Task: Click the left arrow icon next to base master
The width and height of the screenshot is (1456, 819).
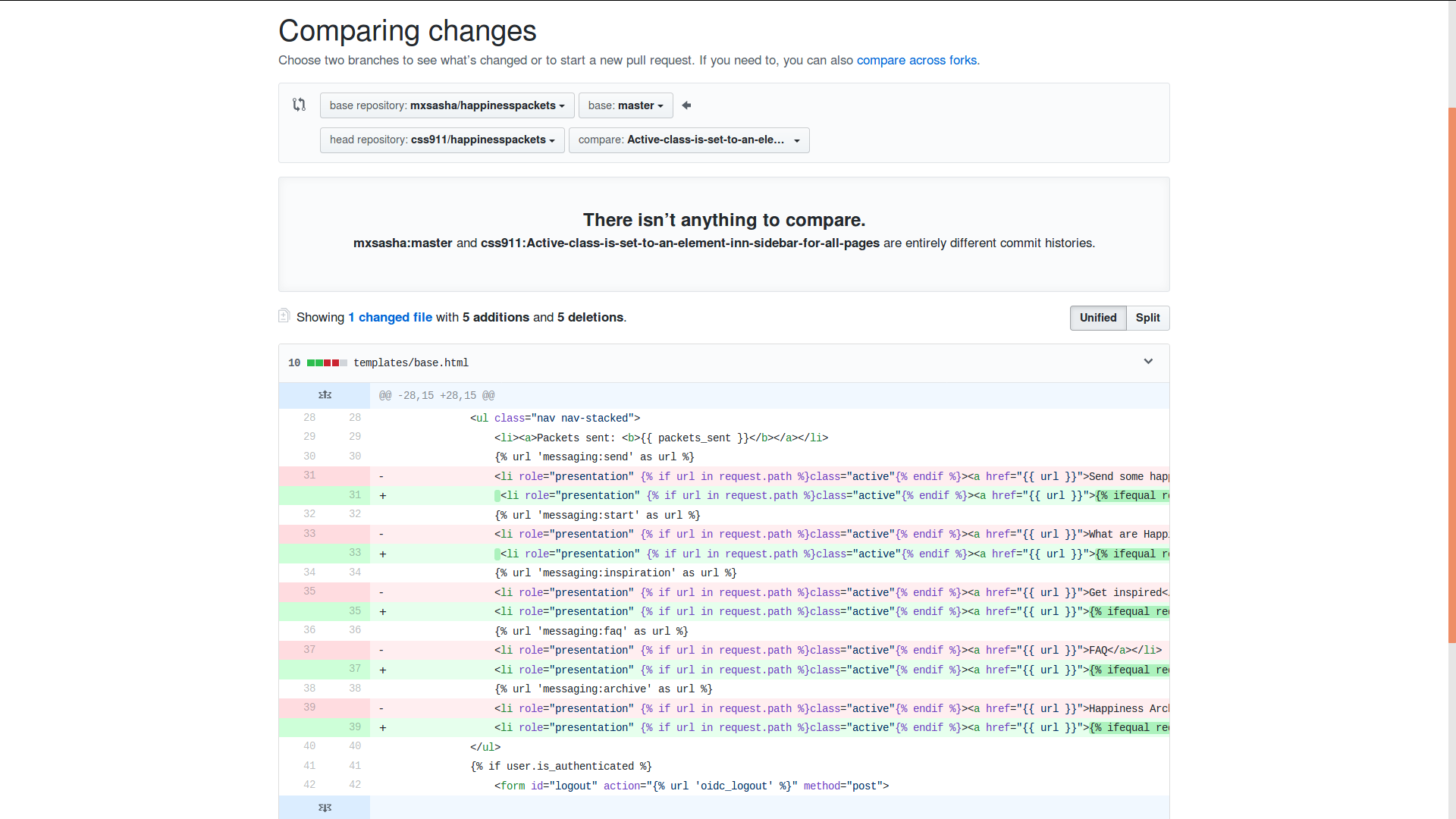Action: [x=686, y=105]
